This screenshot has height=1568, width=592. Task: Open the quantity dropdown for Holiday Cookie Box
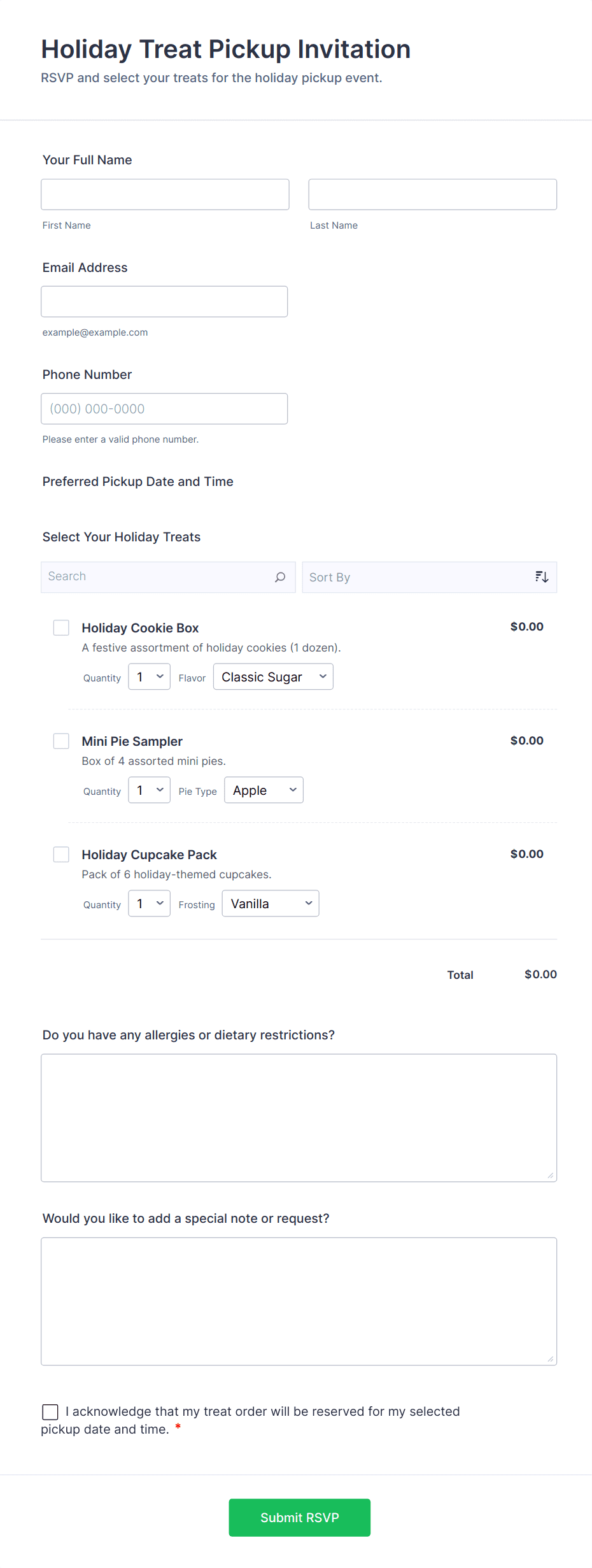[148, 676]
